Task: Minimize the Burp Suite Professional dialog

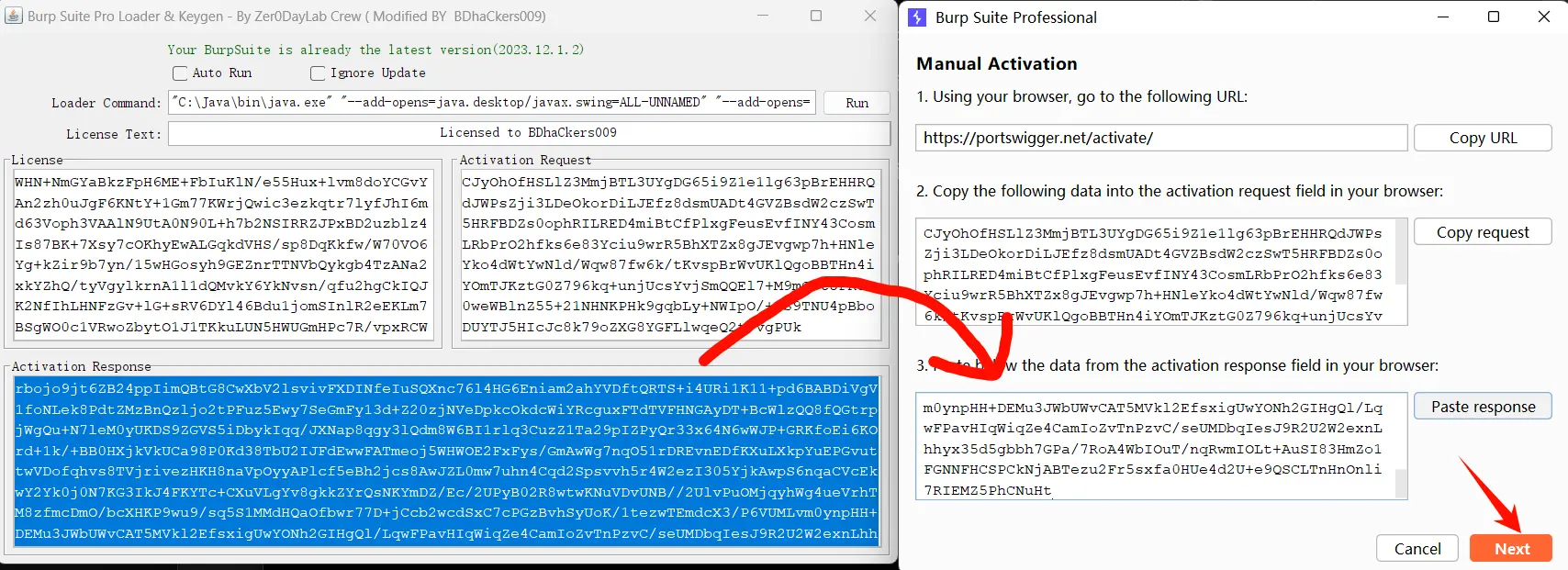Action: (x=1442, y=17)
